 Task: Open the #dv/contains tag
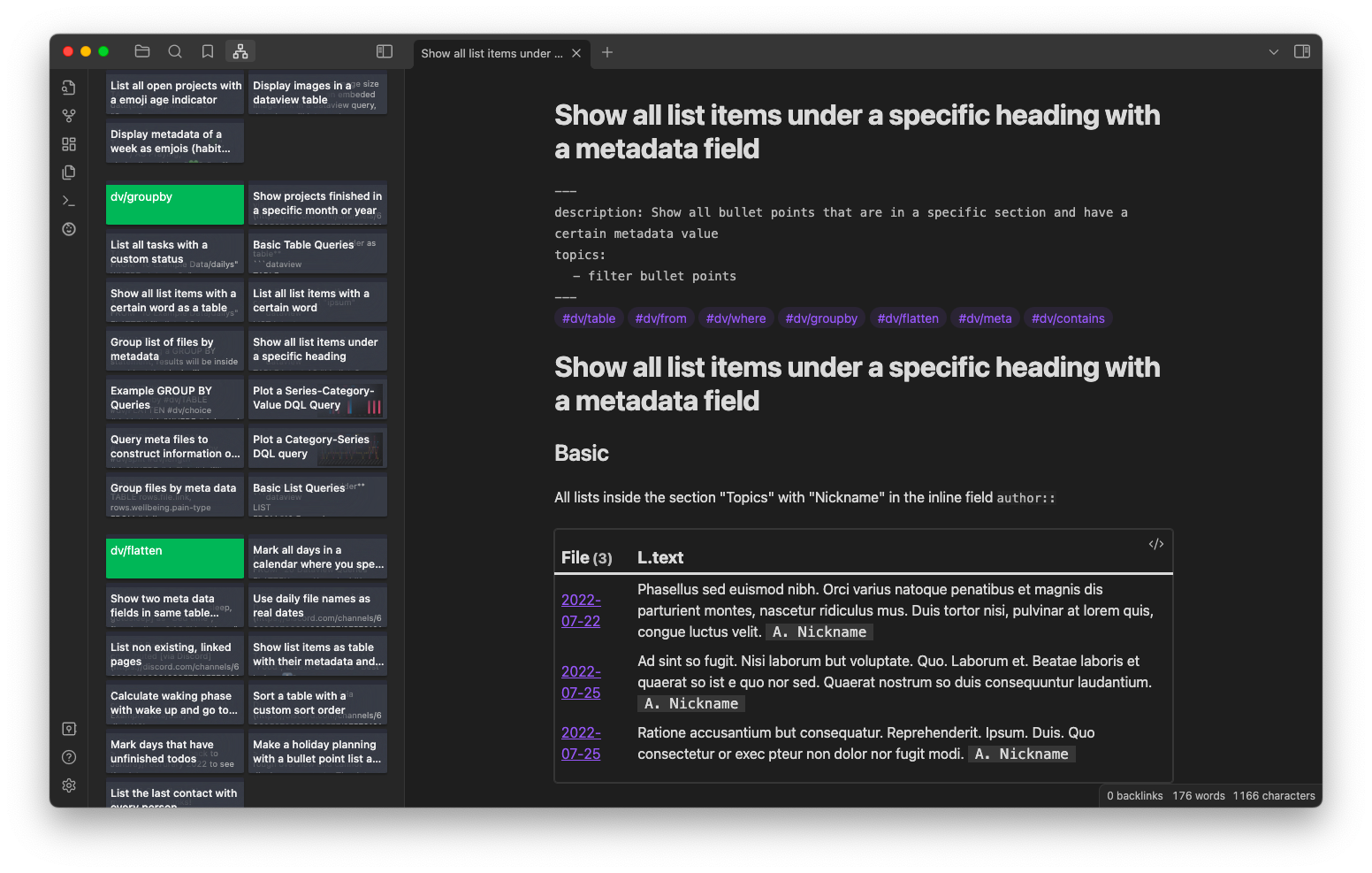[1068, 318]
